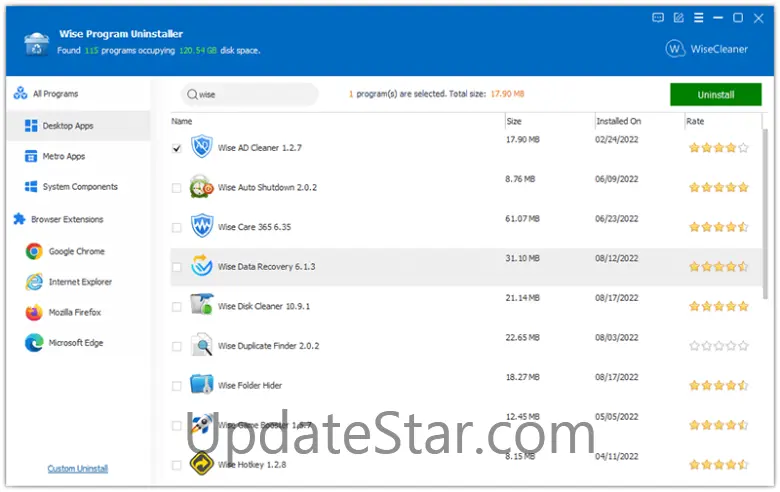The height and width of the screenshot is (492, 780).
Task: Sort by the Rate column header
Action: (x=695, y=121)
